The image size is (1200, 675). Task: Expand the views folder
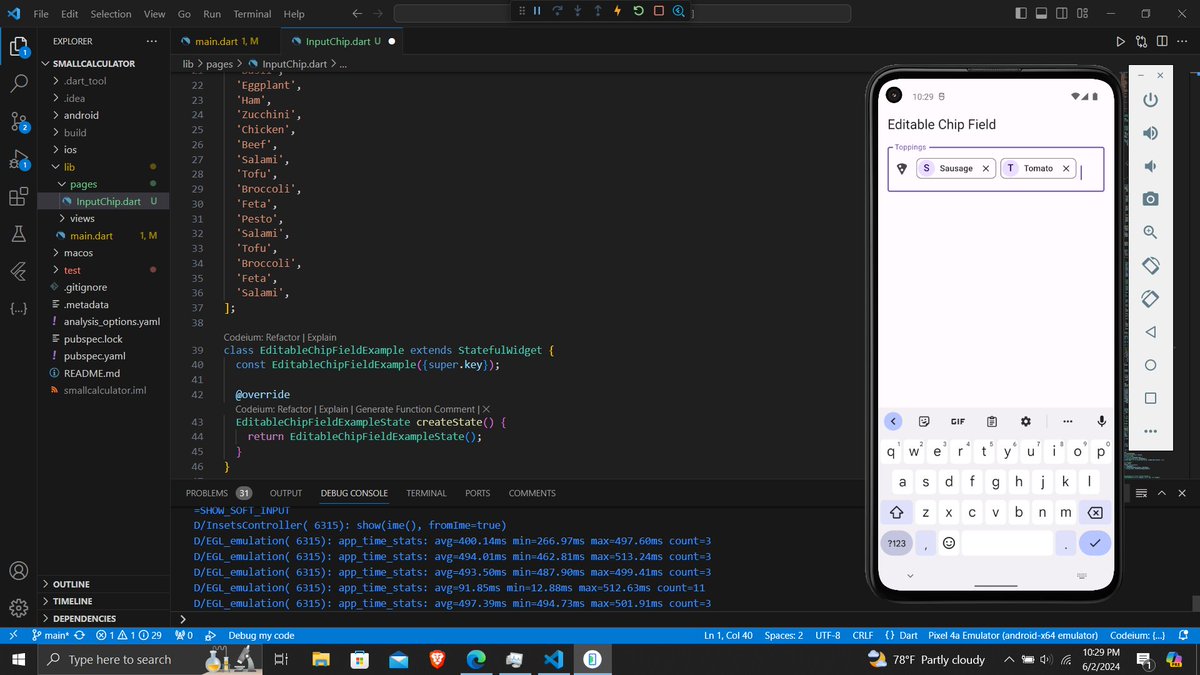(x=83, y=218)
